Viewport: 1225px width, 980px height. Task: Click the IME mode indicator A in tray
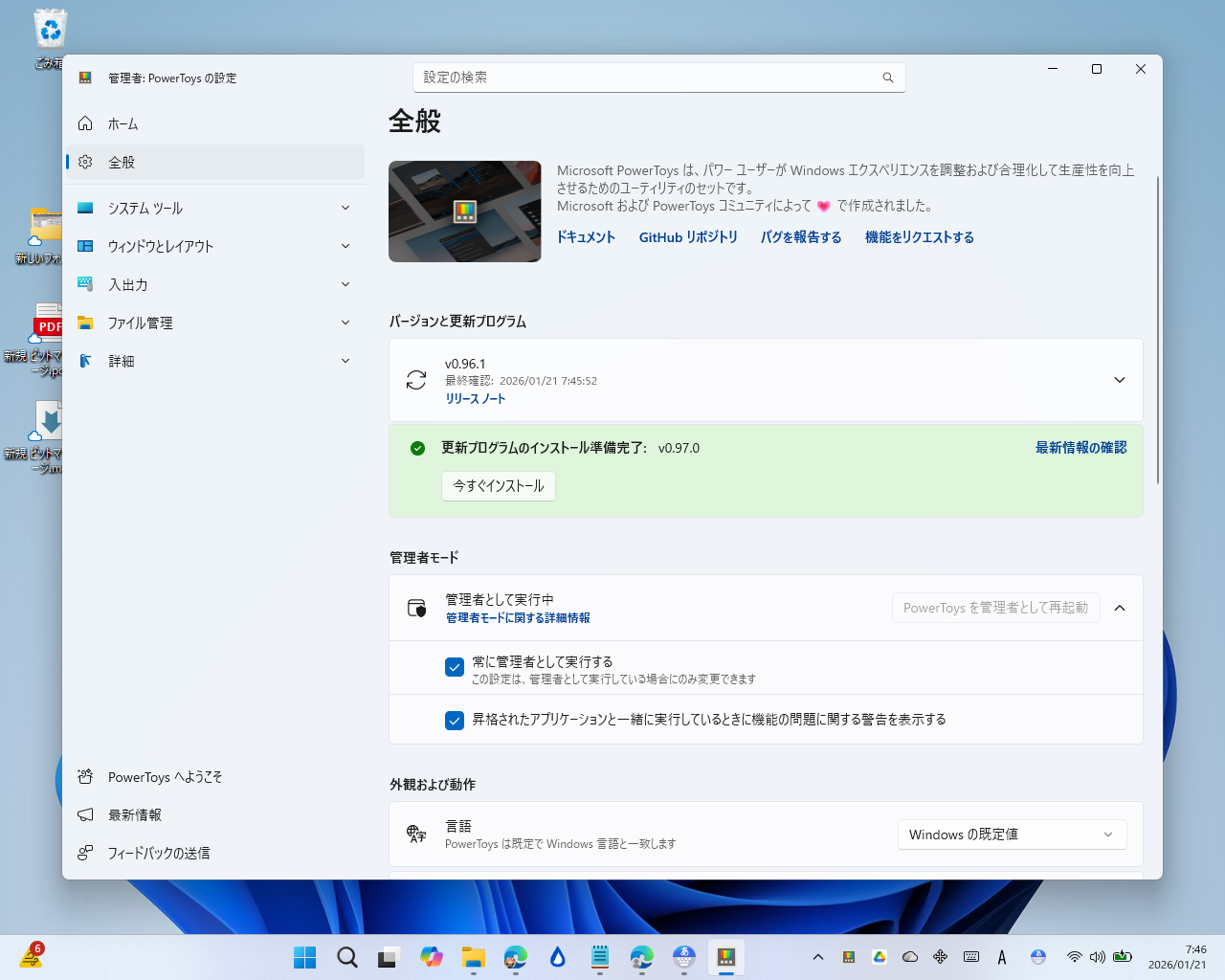pyautogui.click(x=1002, y=957)
